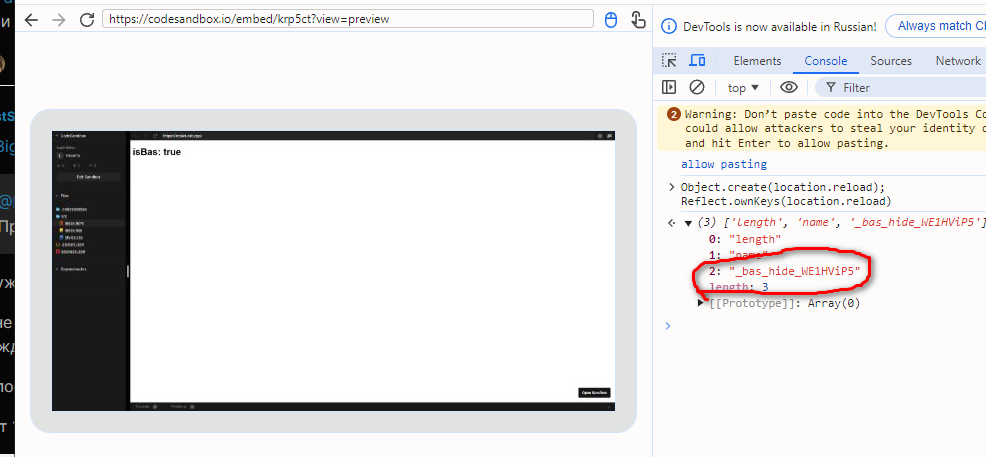Activate the inspect element picker icon
The width and height of the screenshot is (986, 457).
point(669,61)
